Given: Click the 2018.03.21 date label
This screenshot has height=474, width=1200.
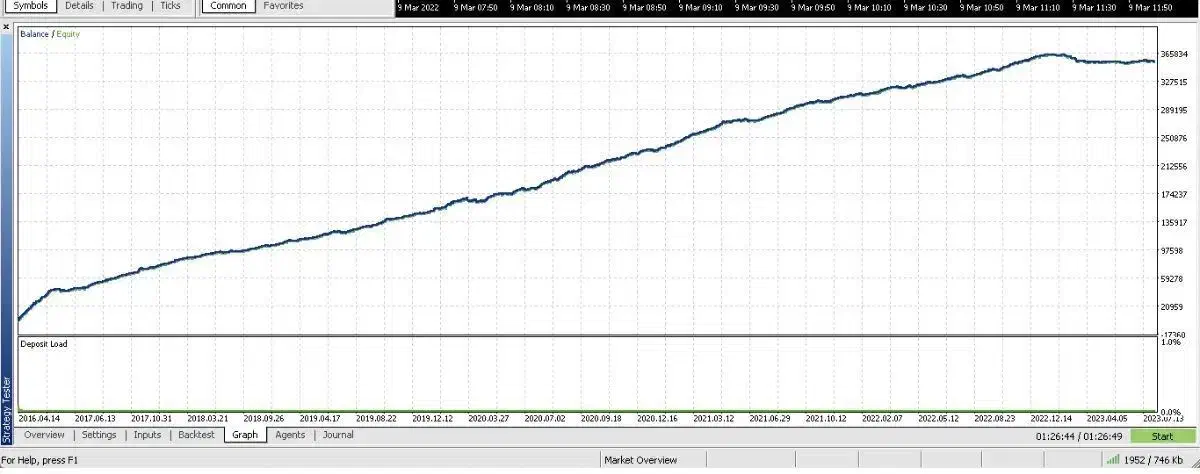Looking at the screenshot, I should click(208, 419).
